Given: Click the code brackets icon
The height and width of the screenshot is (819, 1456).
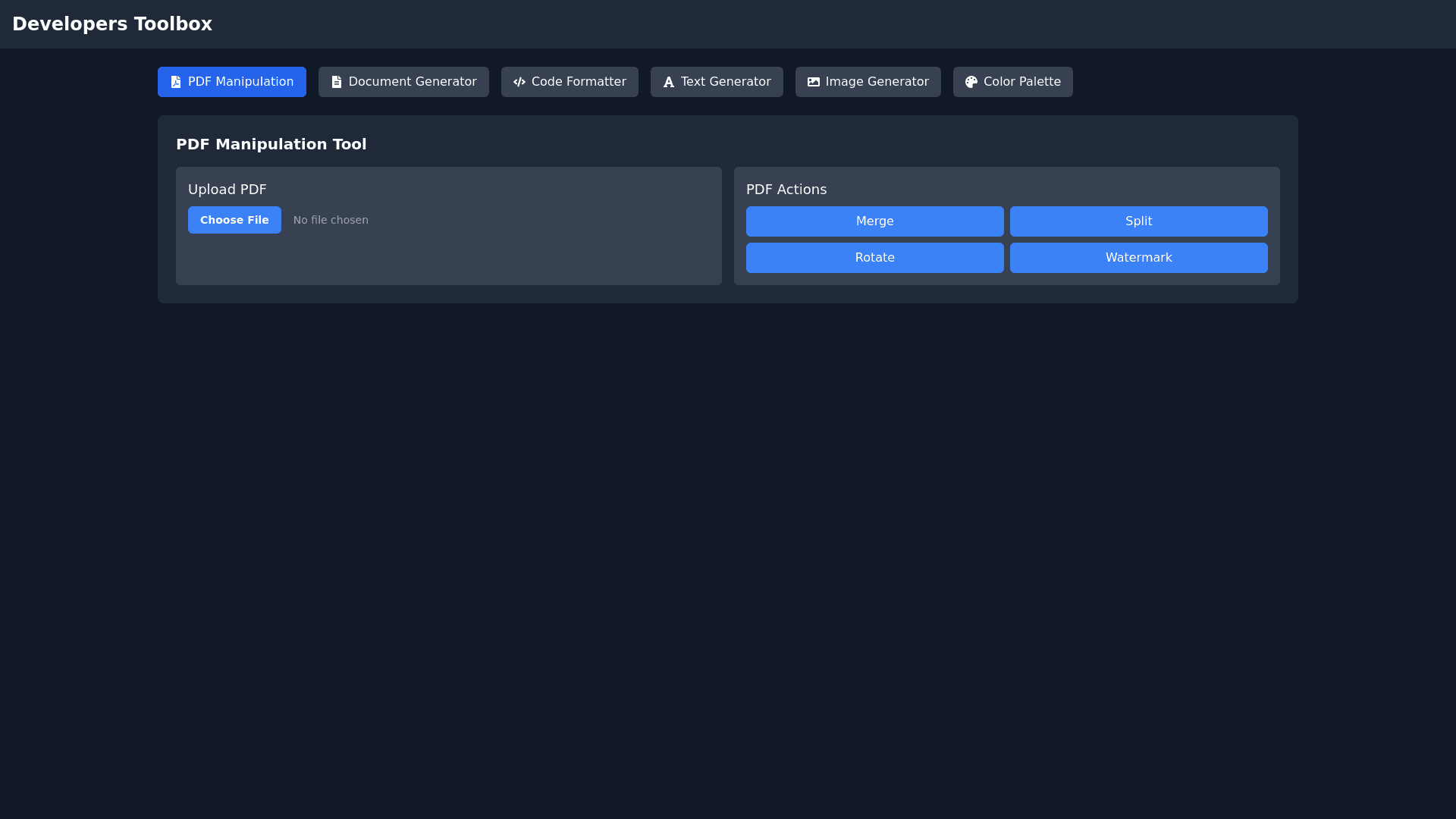Looking at the screenshot, I should 519,82.
